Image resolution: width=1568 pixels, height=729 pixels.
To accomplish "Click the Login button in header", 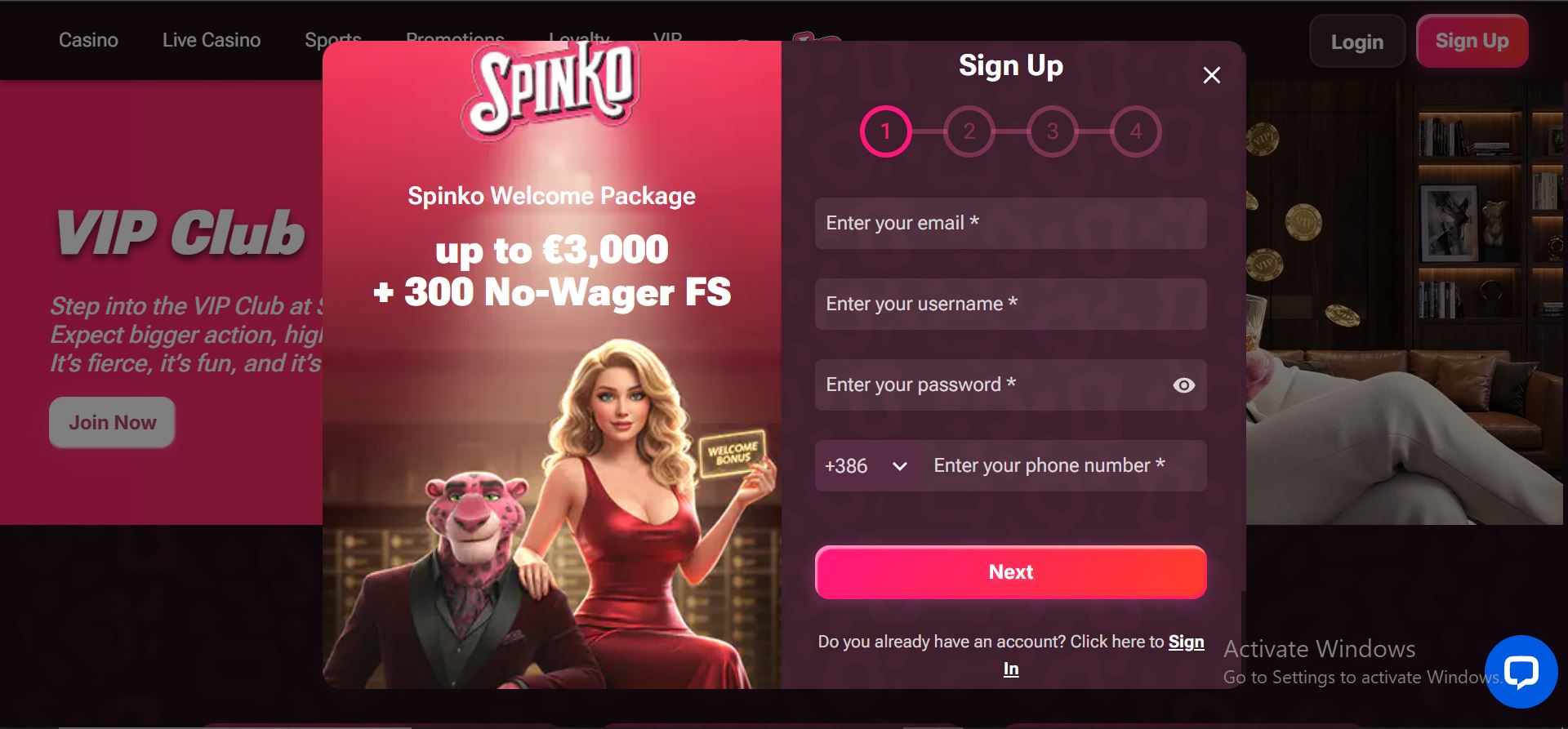I will (x=1357, y=42).
